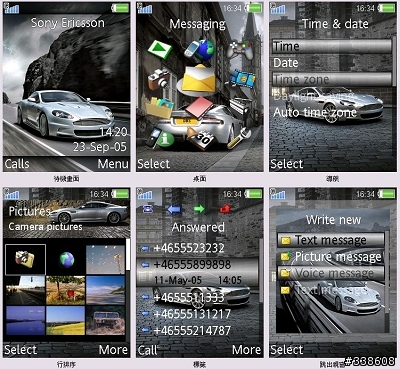Screen dimensions: 400x369
Task: Choose Picture message in Write new
Action: (x=331, y=257)
